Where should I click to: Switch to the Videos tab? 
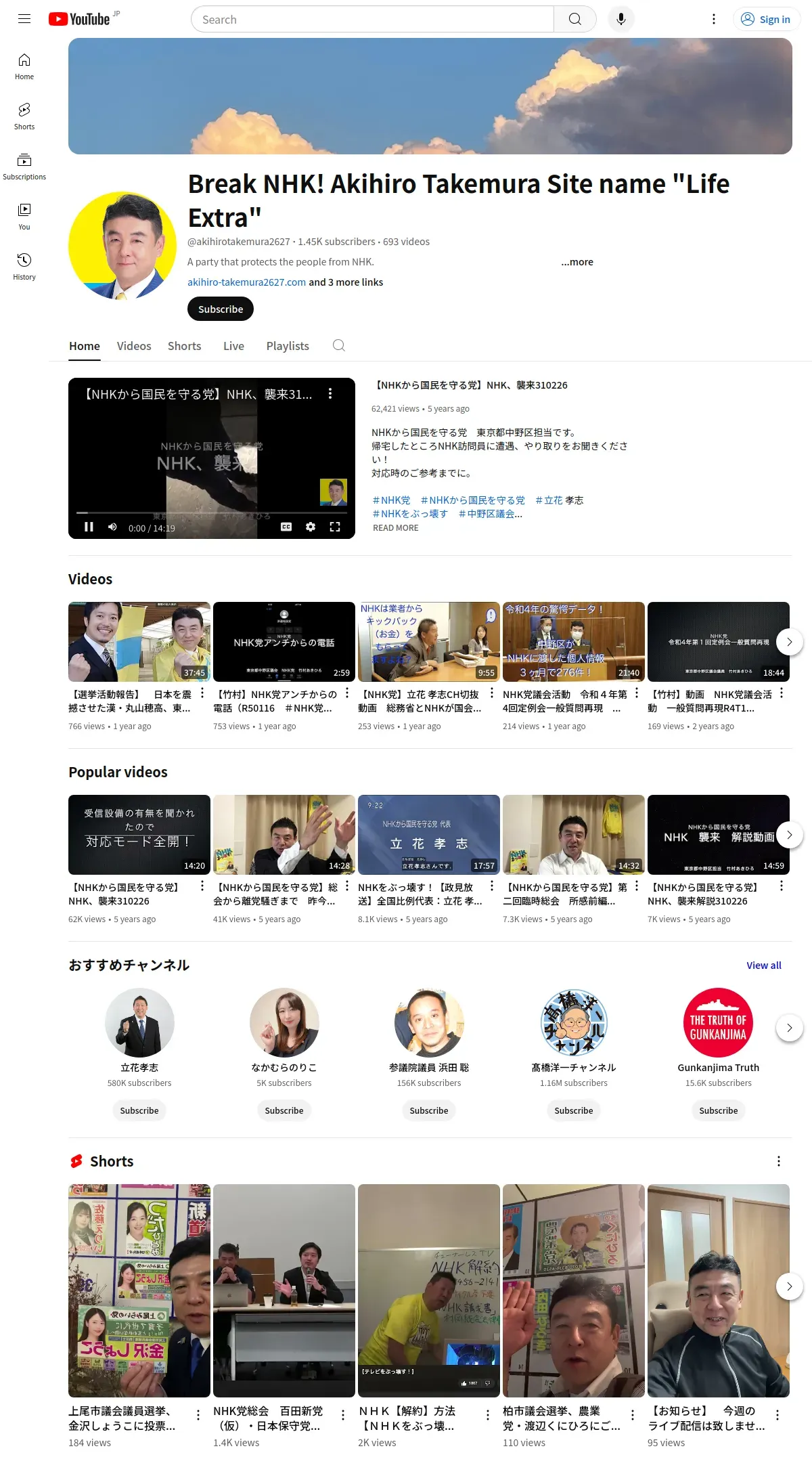coord(134,346)
